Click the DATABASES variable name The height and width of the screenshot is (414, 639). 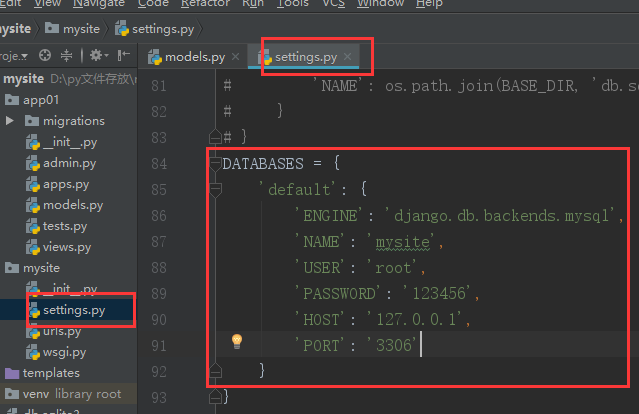click(263, 164)
